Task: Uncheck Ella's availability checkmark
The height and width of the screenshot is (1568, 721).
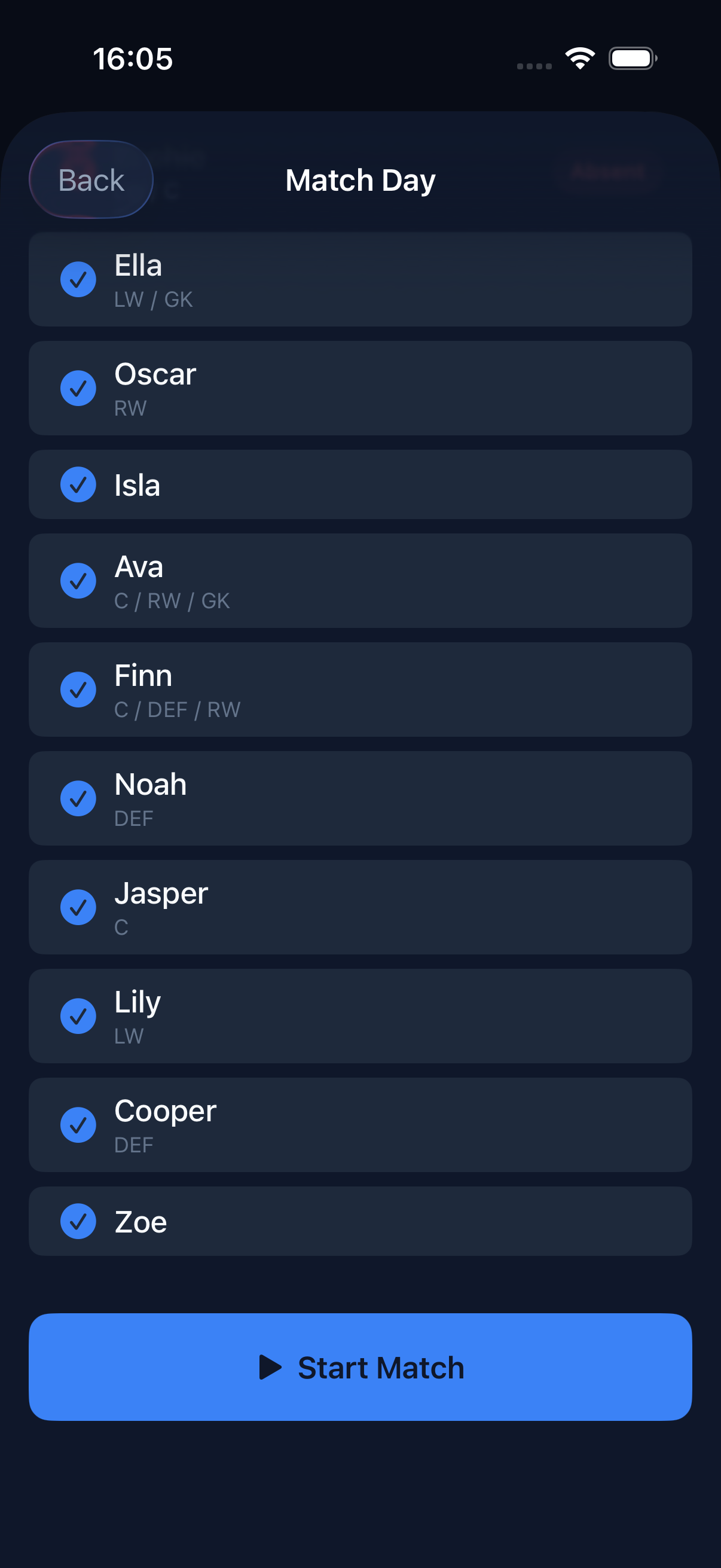Action: point(78,279)
